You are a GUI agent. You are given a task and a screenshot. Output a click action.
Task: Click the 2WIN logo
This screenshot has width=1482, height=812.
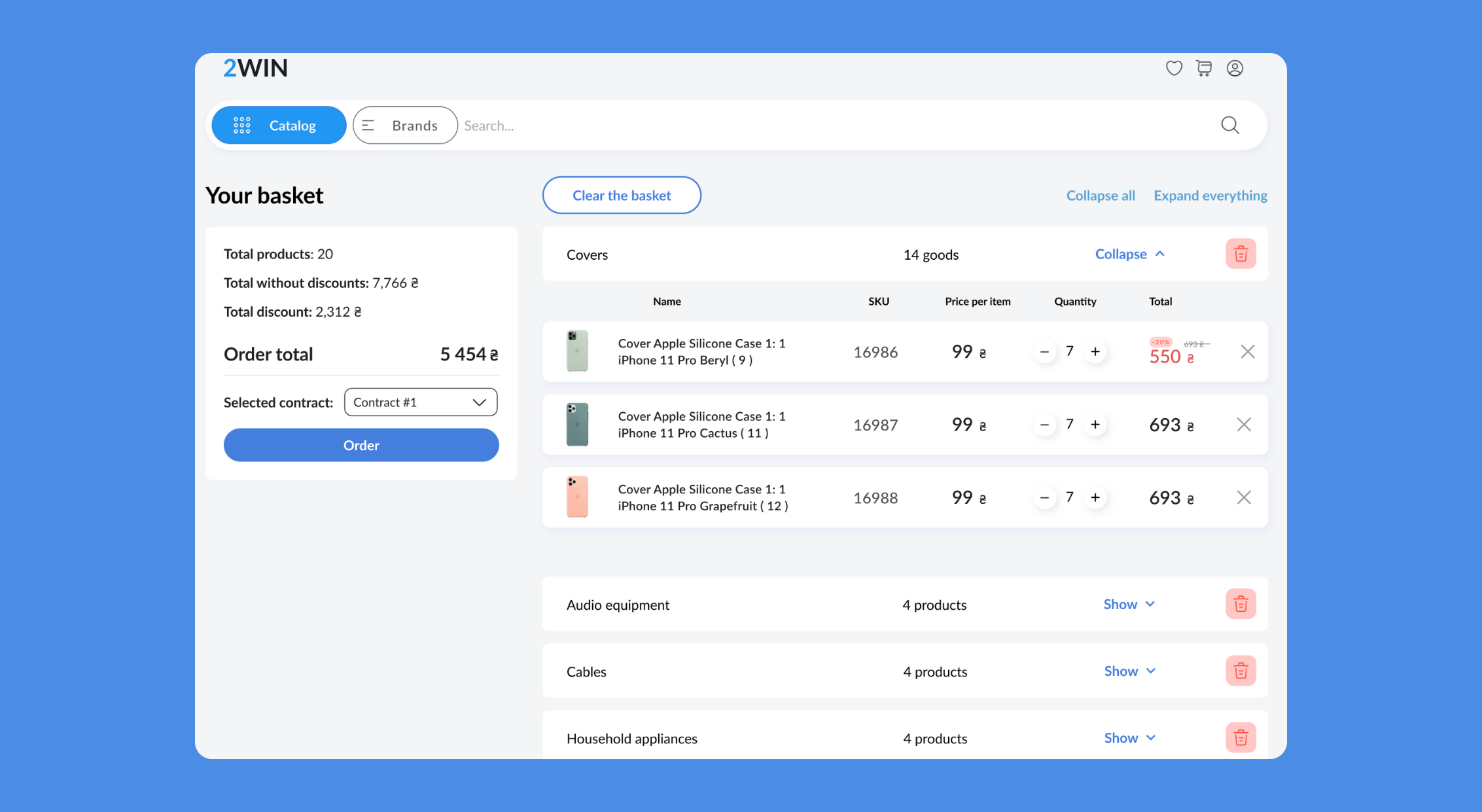(255, 68)
